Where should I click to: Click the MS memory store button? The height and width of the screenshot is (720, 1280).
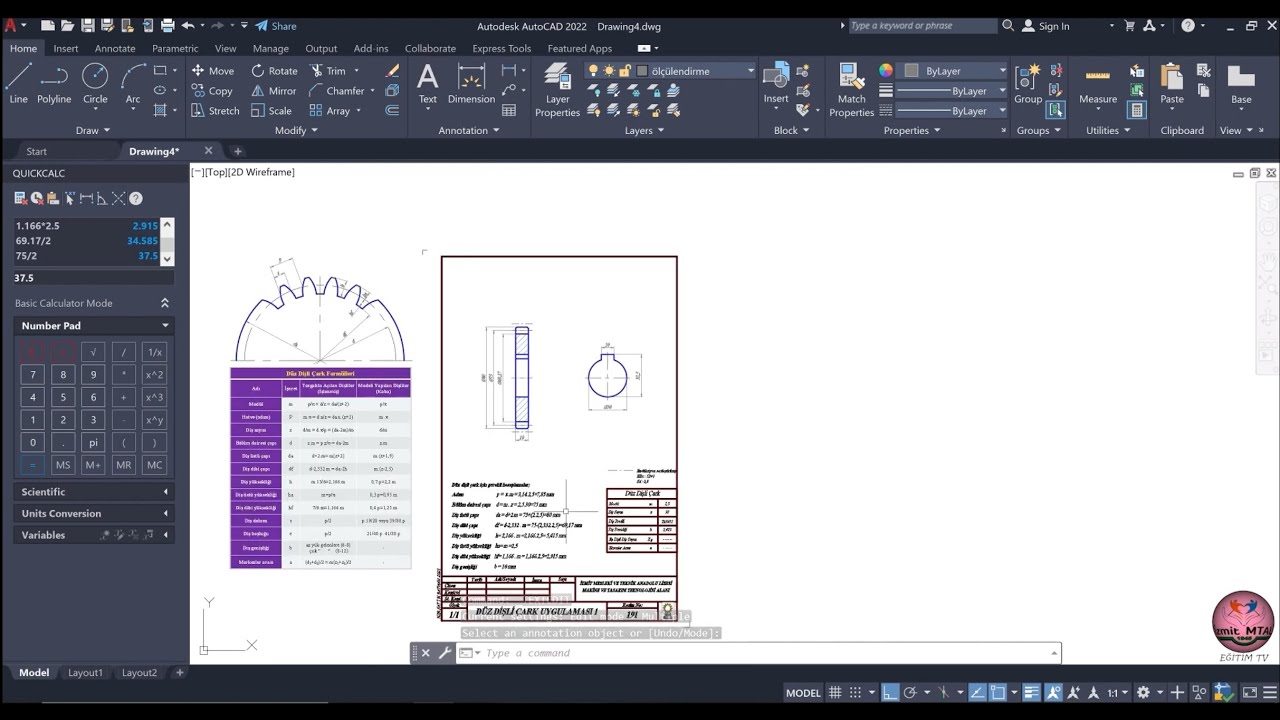click(63, 465)
